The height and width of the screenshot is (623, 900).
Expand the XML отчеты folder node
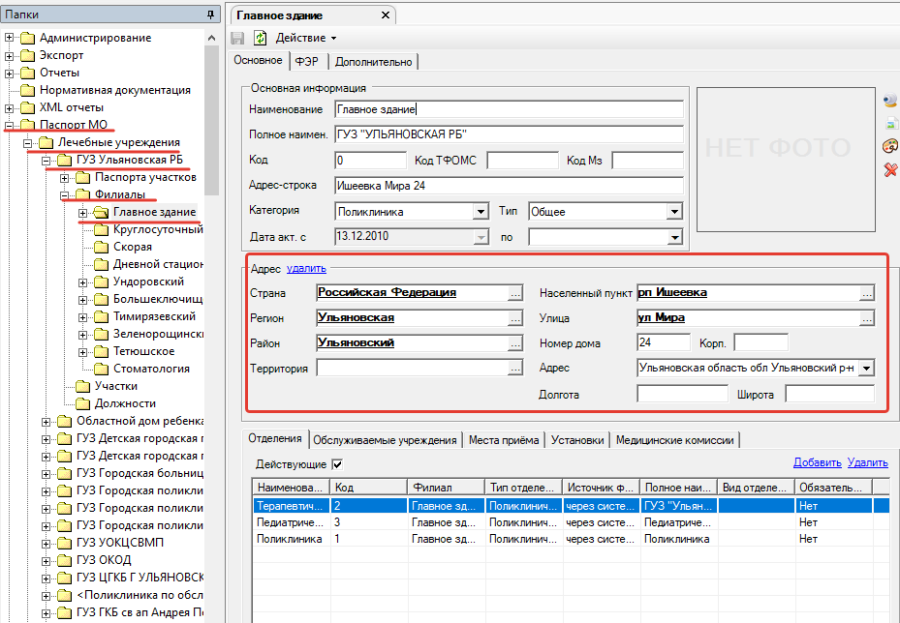(9, 107)
